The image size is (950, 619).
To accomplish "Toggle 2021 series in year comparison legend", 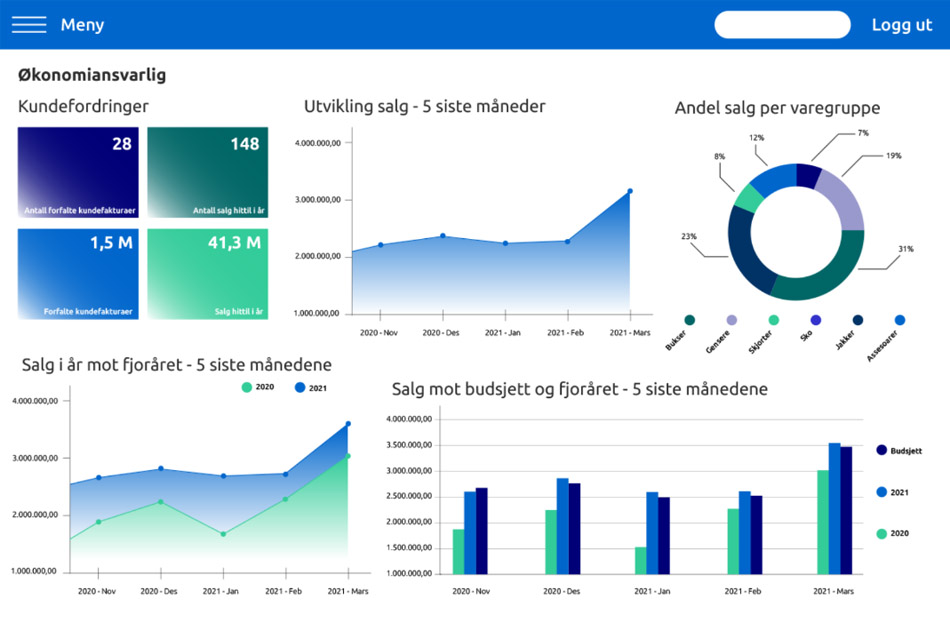I will (300, 388).
